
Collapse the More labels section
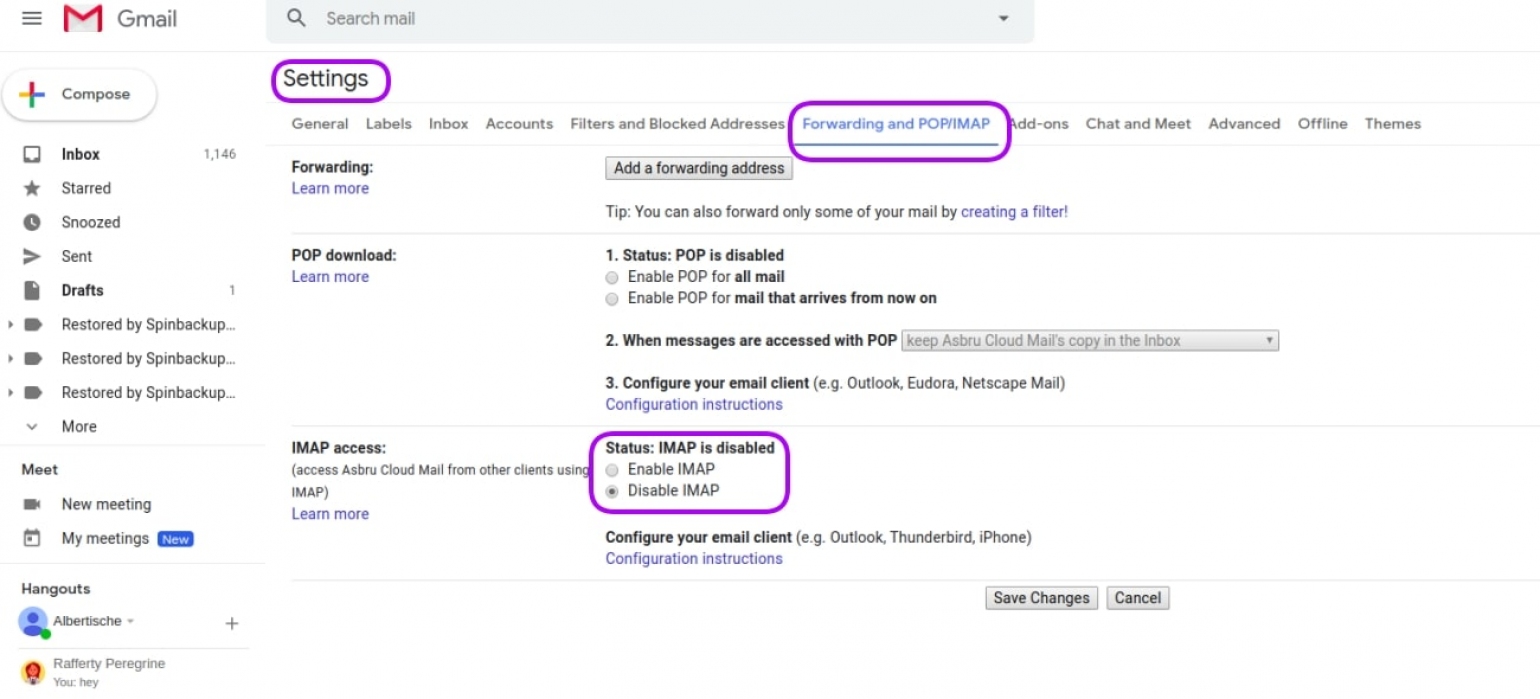tap(77, 426)
